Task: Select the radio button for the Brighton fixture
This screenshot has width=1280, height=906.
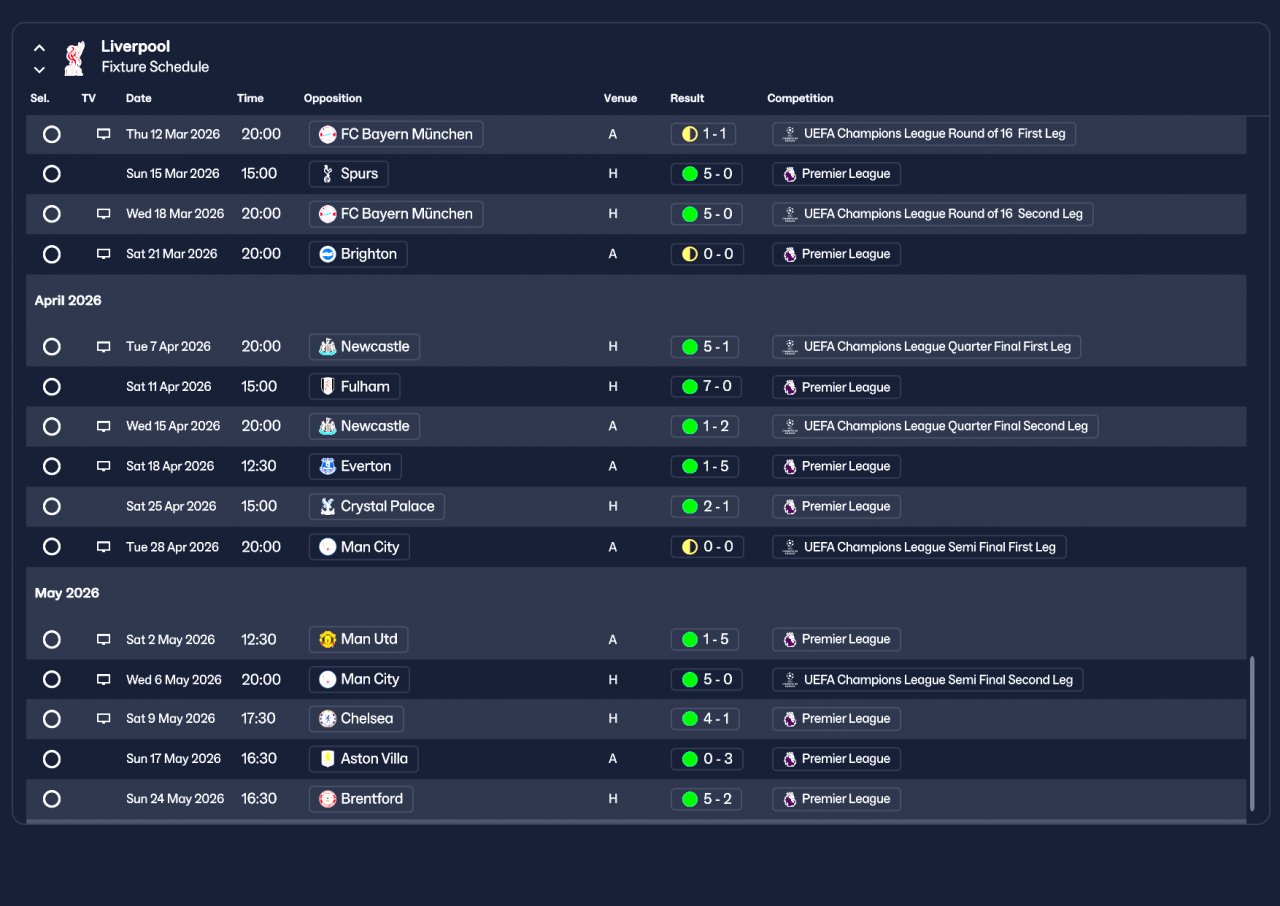Action: (52, 254)
